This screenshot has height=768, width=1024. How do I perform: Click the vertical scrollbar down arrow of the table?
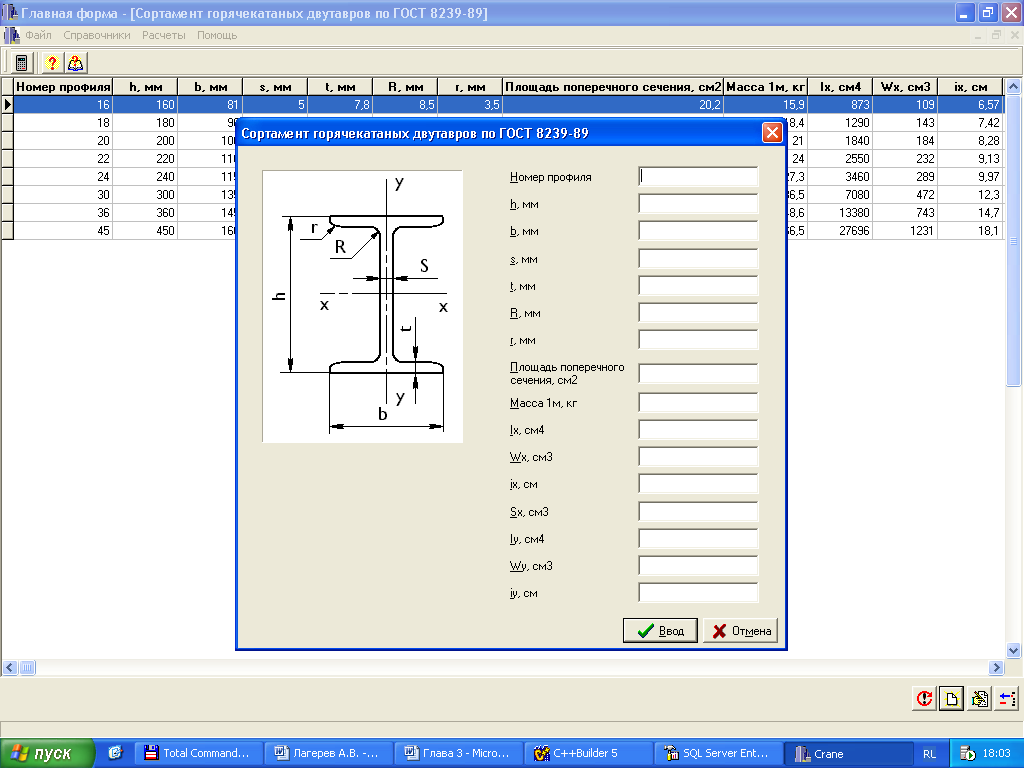(1014, 650)
